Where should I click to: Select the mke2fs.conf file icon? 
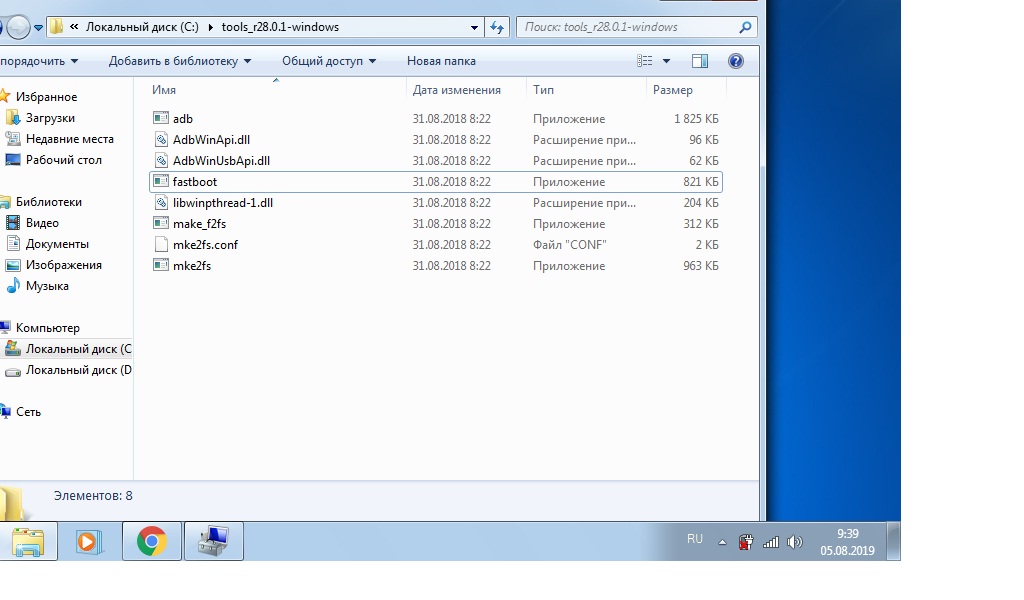coord(161,245)
